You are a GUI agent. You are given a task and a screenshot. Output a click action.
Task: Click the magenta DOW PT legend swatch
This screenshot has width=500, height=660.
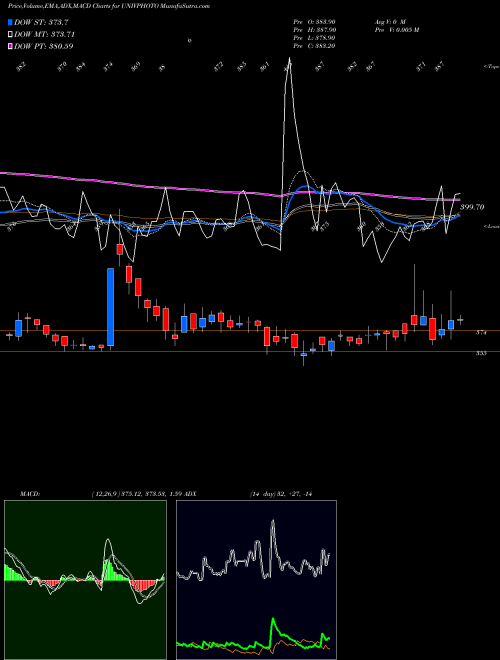[x=10, y=46]
